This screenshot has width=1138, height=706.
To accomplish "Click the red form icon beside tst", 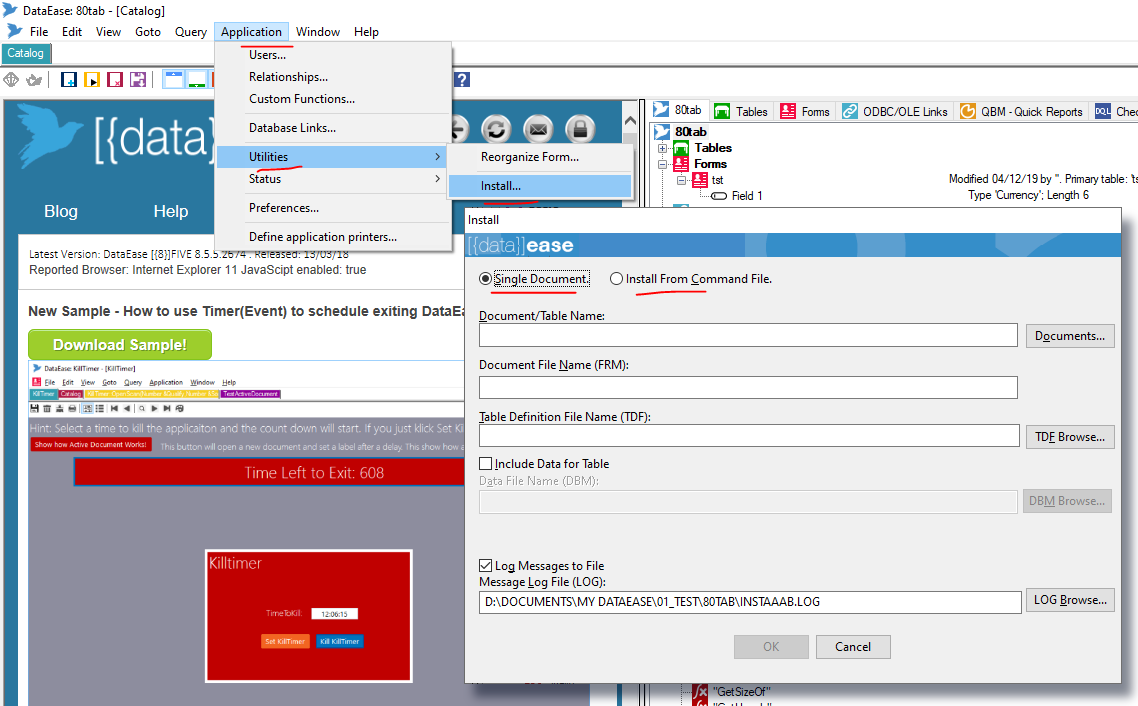I will point(700,180).
